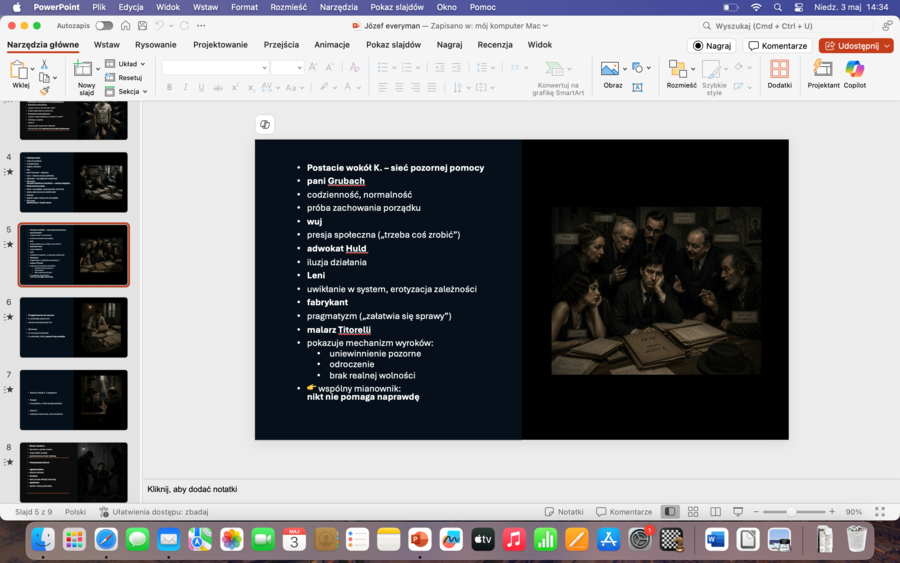Screen dimensions: 900x563
Task: Open Finder from the Dock
Action: pos(43,539)
